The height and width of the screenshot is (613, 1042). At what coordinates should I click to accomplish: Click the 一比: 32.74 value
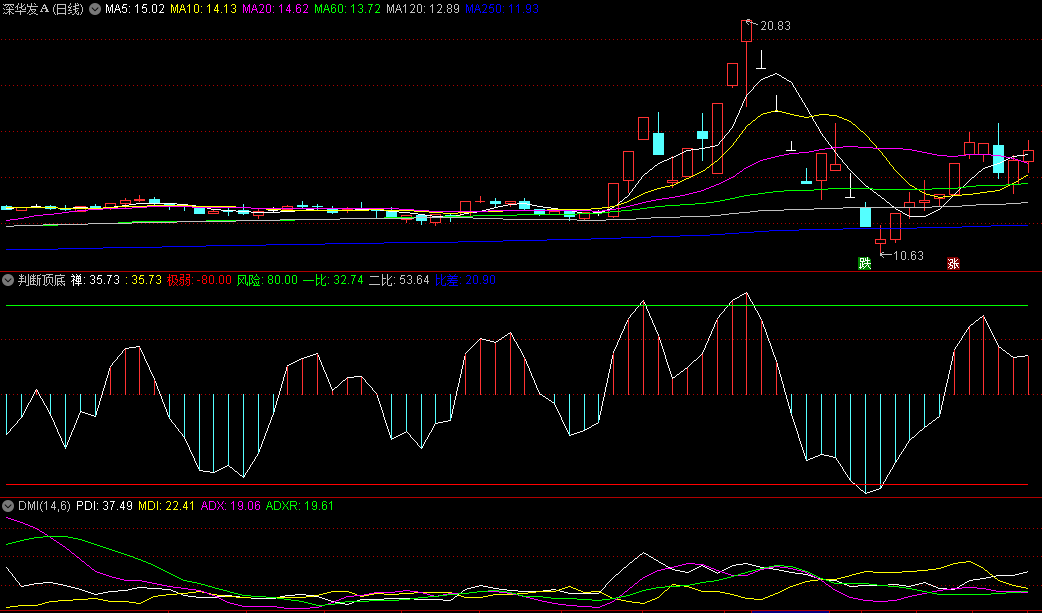333,281
